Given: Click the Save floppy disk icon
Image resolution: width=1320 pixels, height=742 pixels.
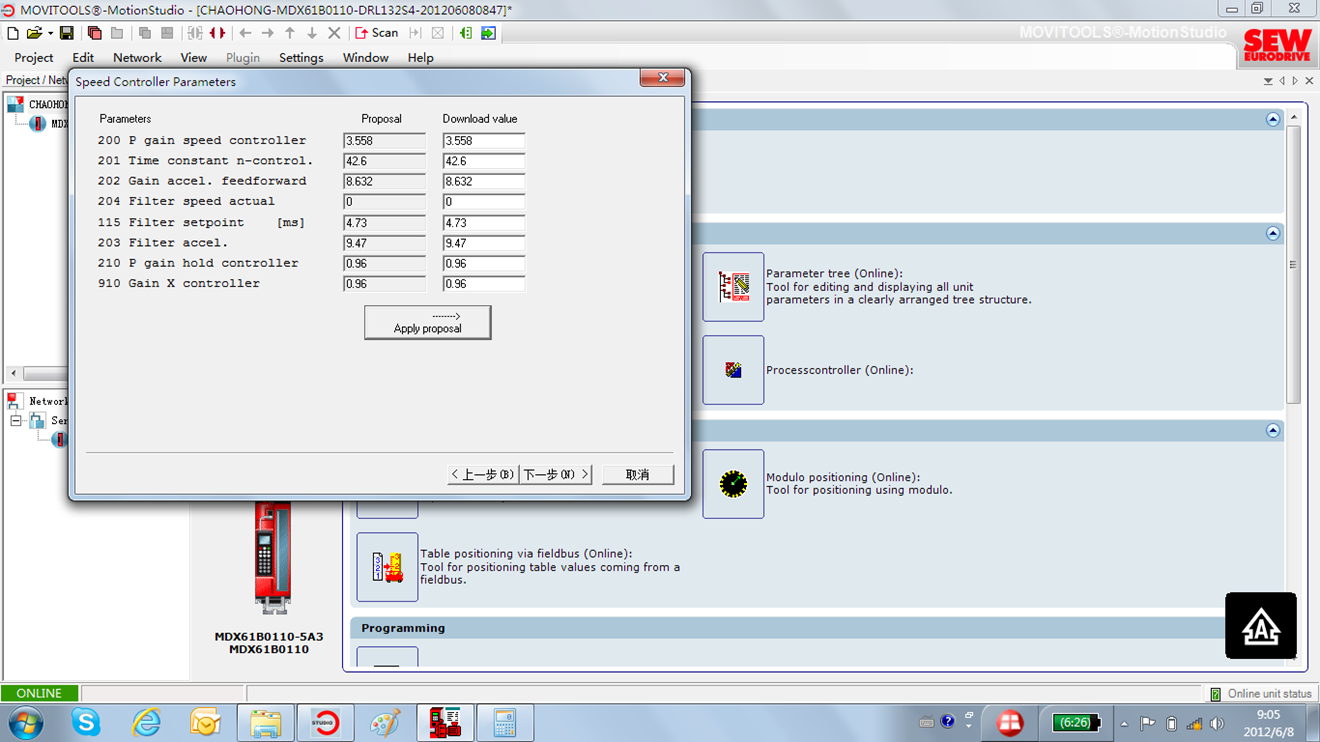Looking at the screenshot, I should [x=66, y=33].
